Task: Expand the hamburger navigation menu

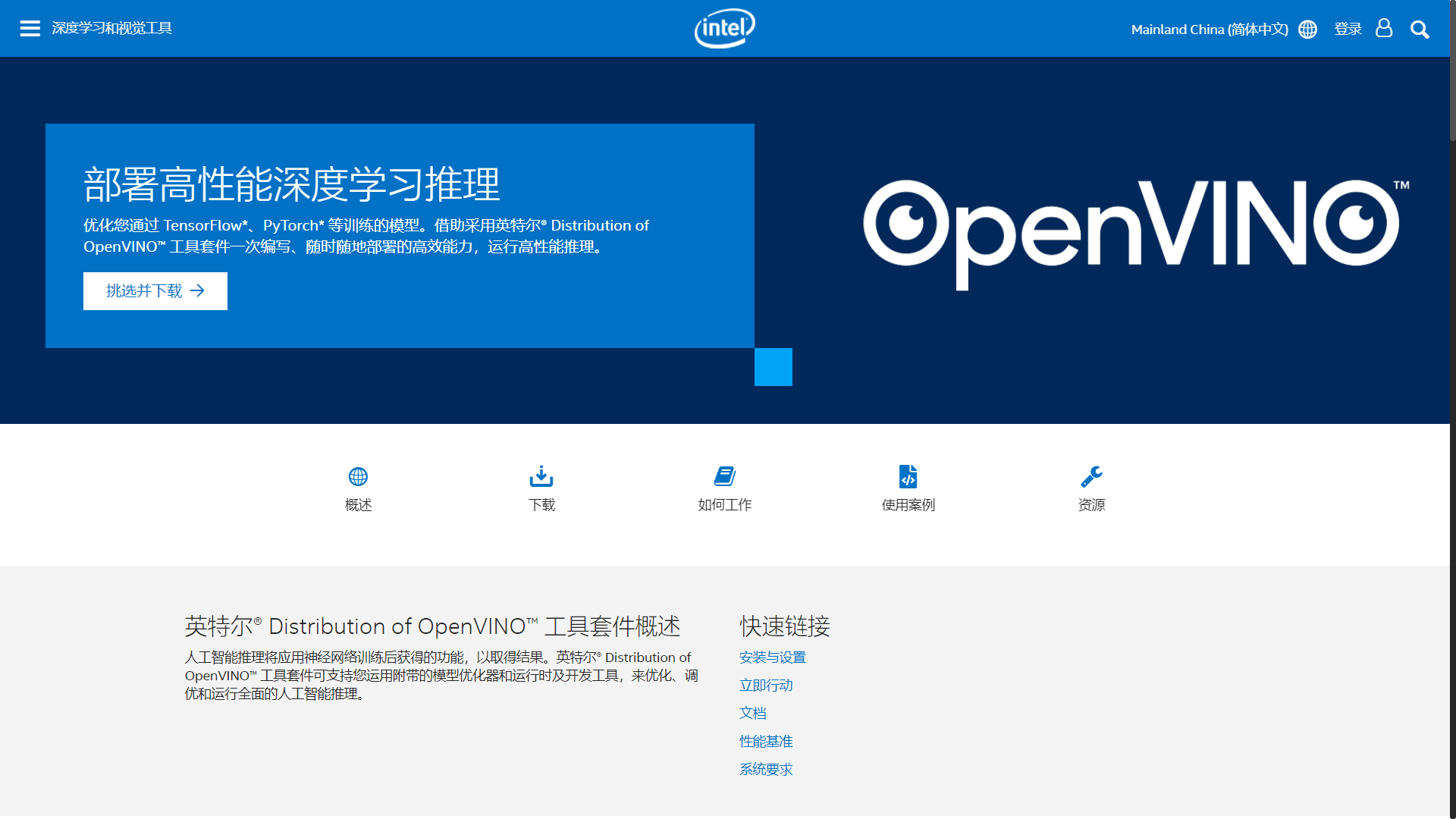Action: click(x=30, y=28)
